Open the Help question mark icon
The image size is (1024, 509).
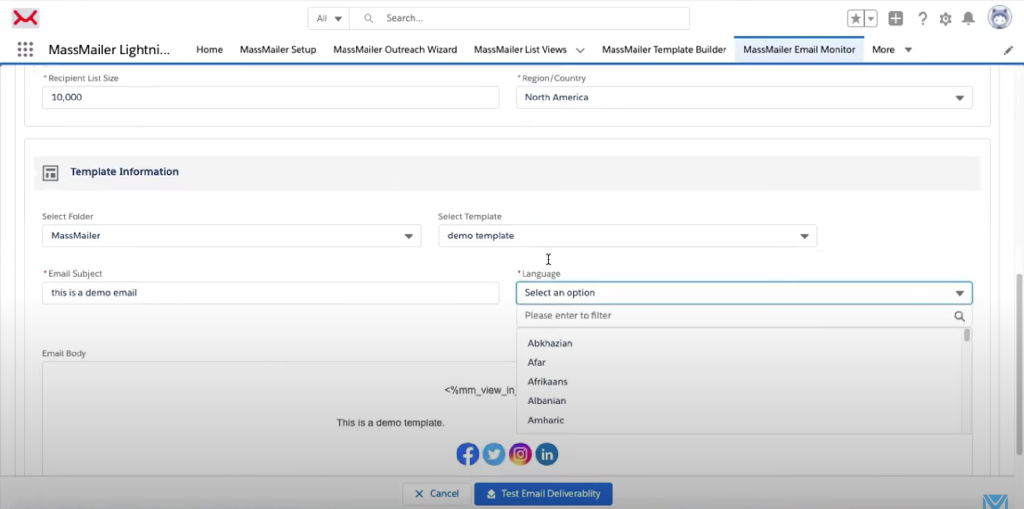click(x=922, y=19)
